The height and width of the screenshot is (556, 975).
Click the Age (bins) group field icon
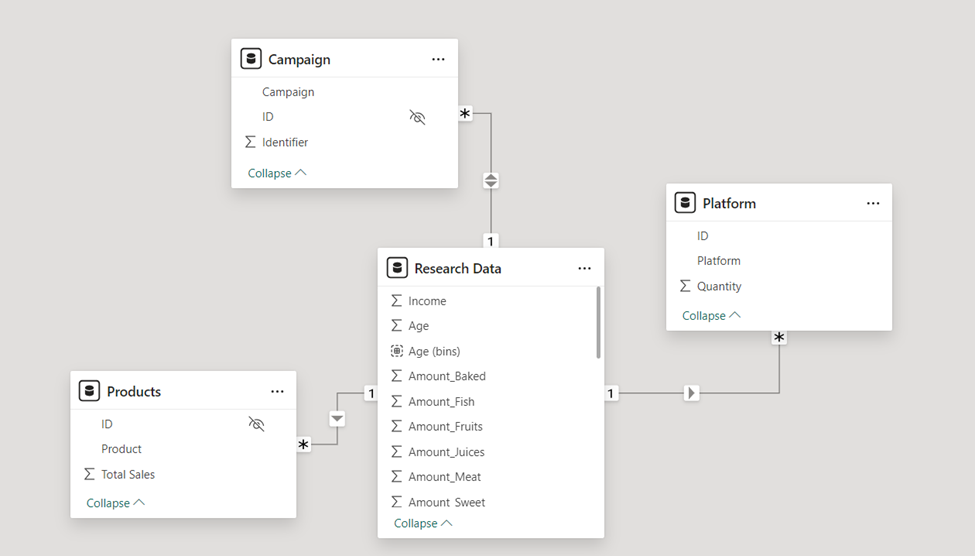coord(397,351)
